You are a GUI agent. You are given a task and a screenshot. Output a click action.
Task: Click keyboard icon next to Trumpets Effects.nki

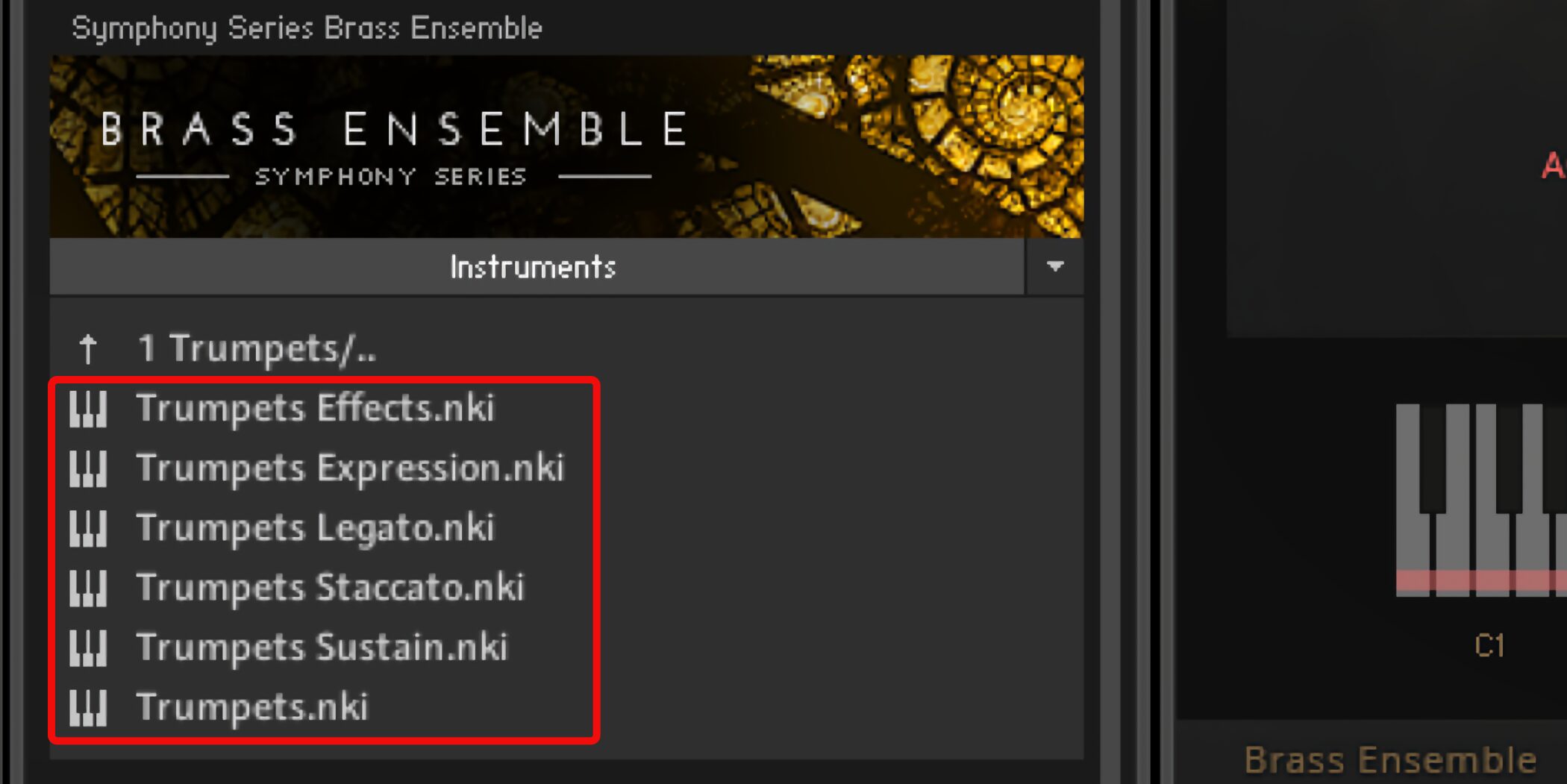click(88, 409)
